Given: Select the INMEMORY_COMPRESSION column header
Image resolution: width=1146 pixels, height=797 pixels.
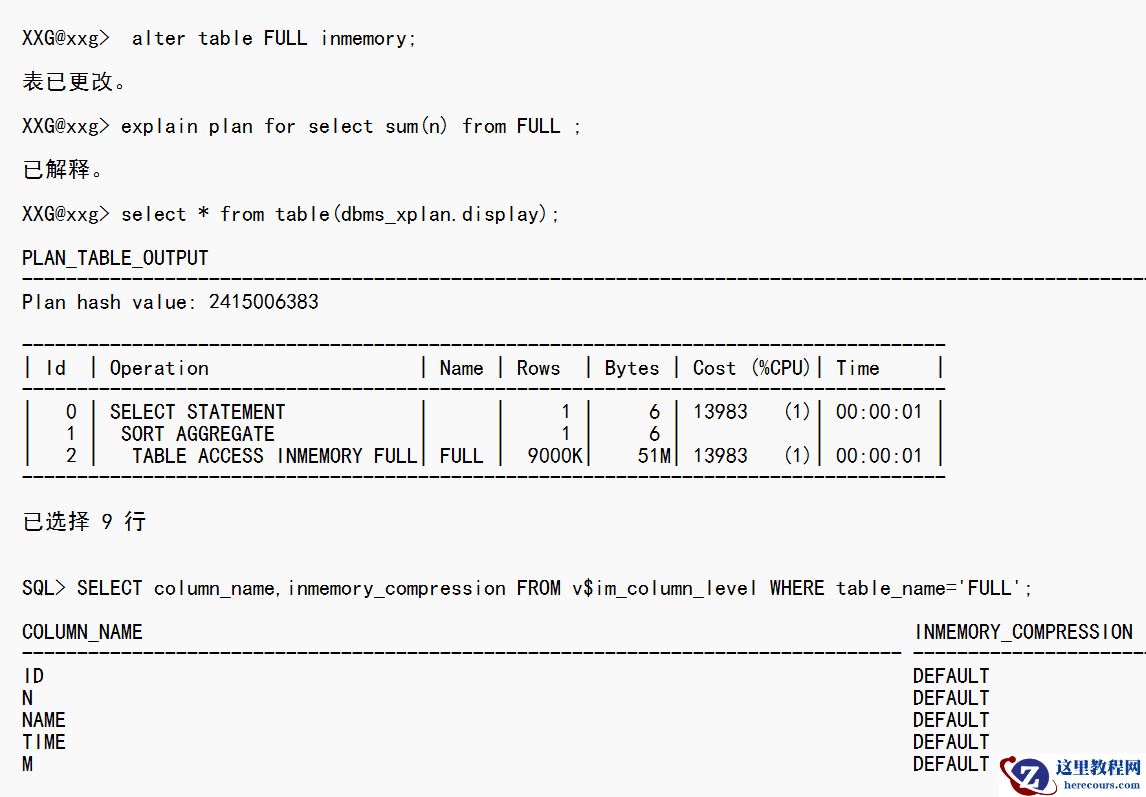Looking at the screenshot, I should pyautogui.click(x=1023, y=632).
